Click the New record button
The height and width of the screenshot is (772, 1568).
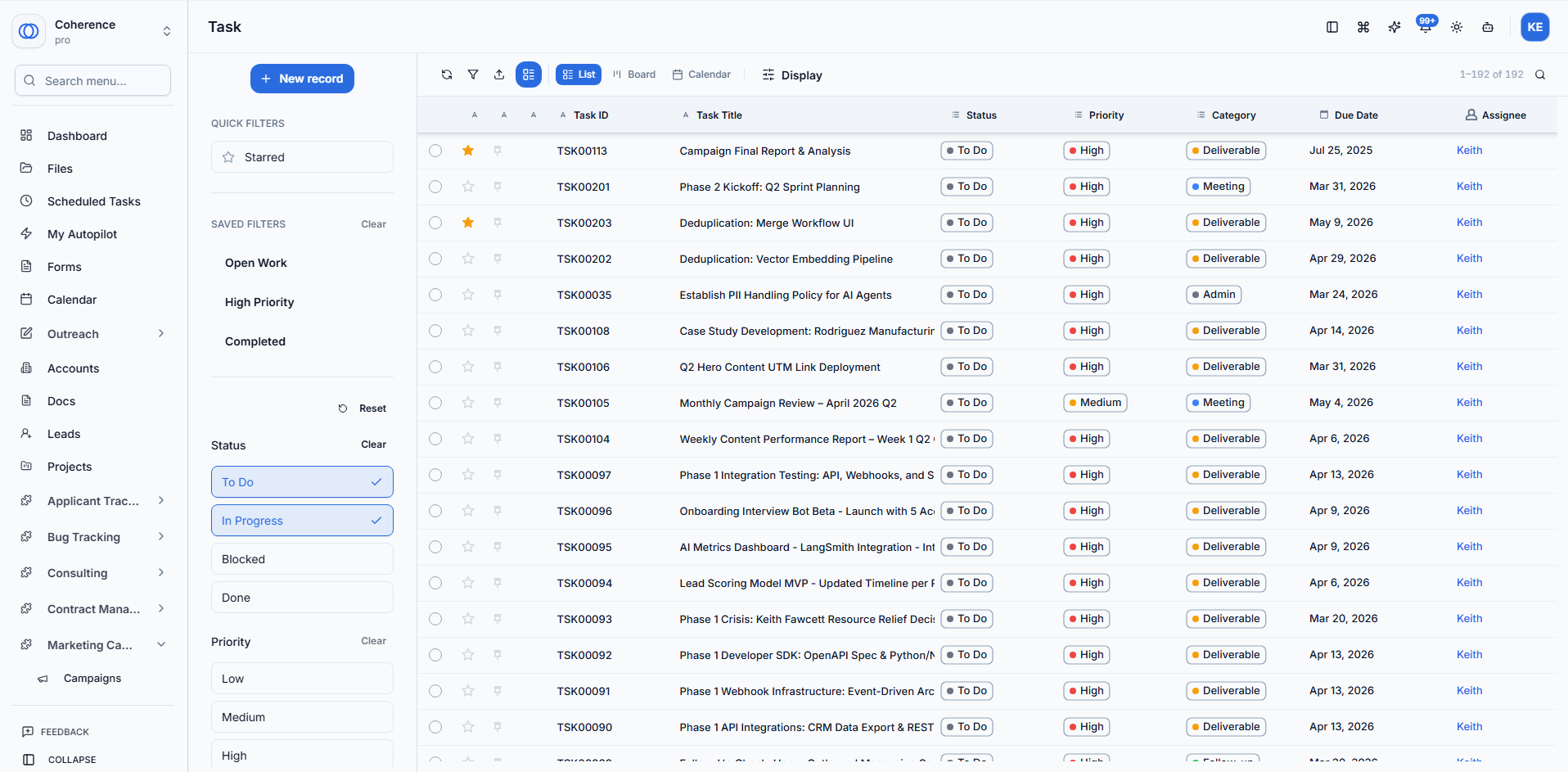[302, 79]
